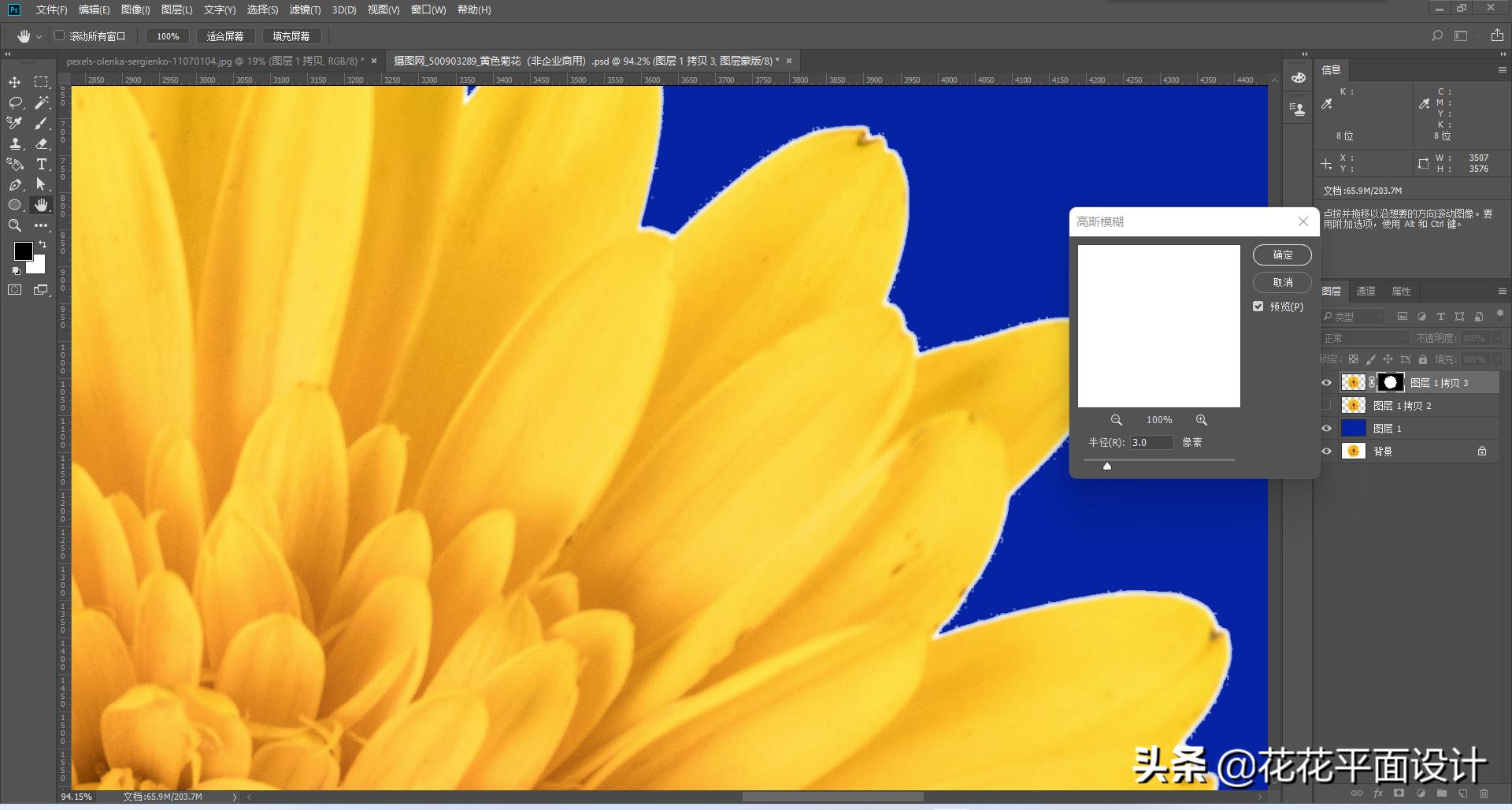Select the Move tool

coord(15,82)
